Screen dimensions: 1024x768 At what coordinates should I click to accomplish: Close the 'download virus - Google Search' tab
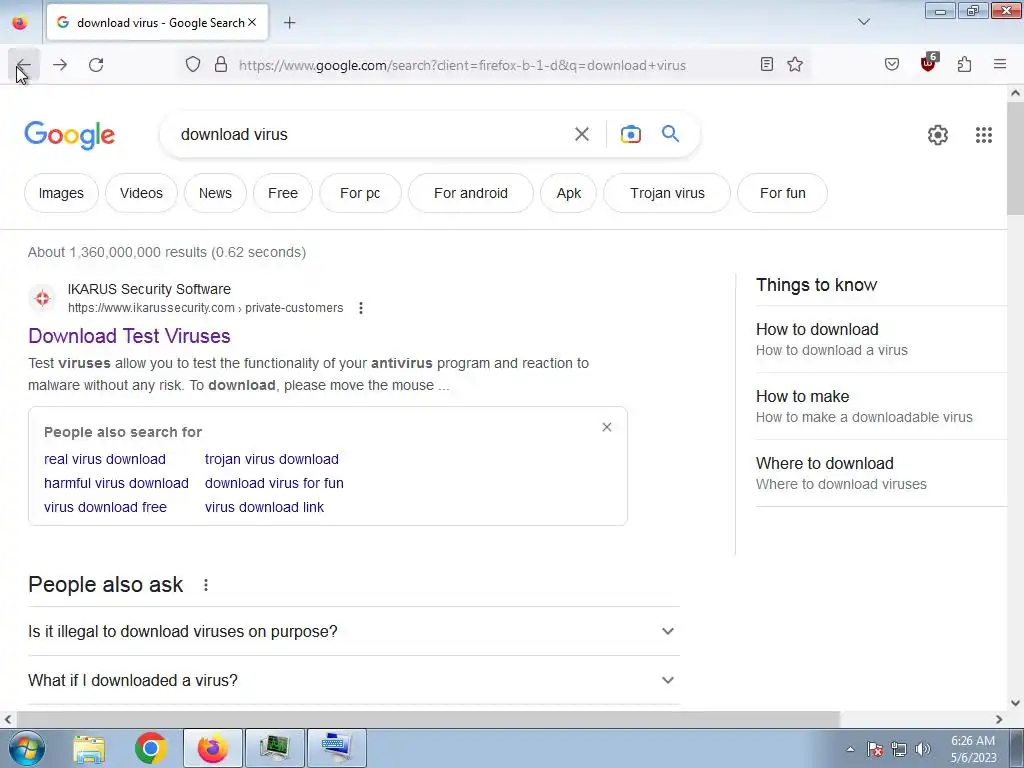(x=252, y=22)
